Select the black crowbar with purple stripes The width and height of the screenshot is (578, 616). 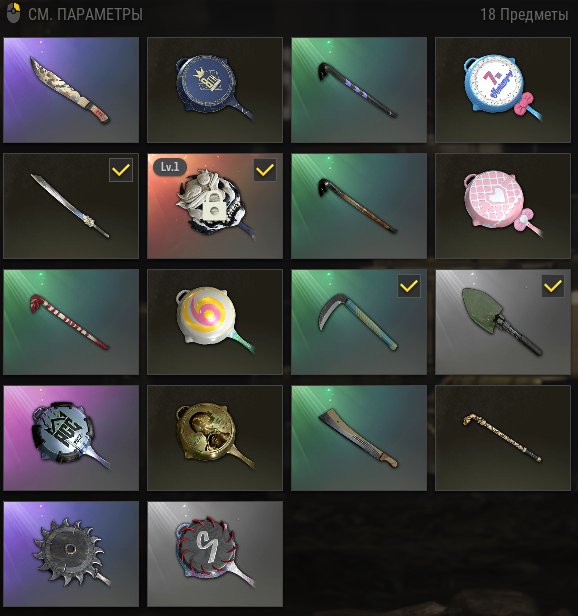(x=359, y=90)
